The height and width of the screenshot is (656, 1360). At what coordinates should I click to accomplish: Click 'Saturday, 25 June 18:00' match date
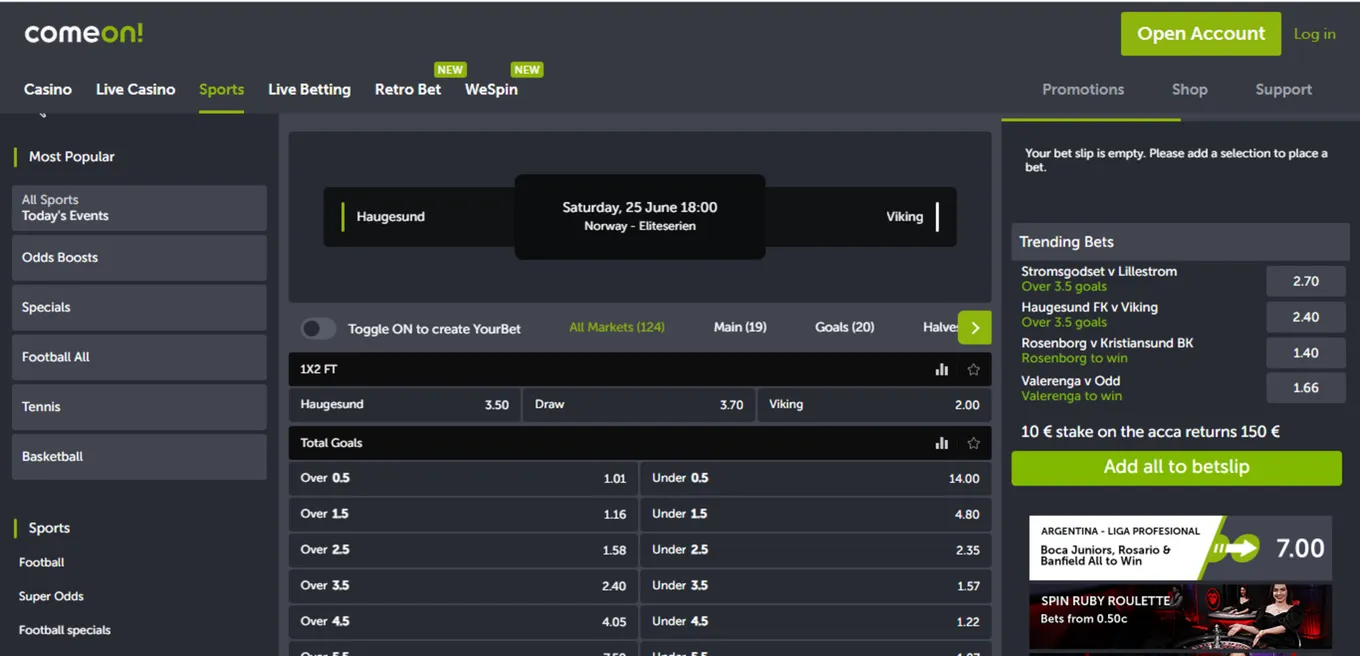click(639, 208)
